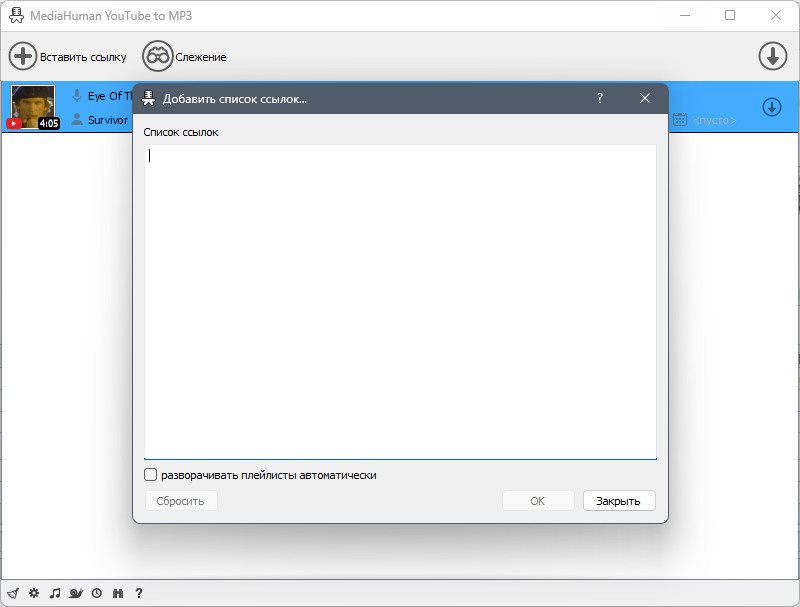800x607 pixels.
Task: Click the MediaHuman app icon in title bar
Action: [x=17, y=15]
